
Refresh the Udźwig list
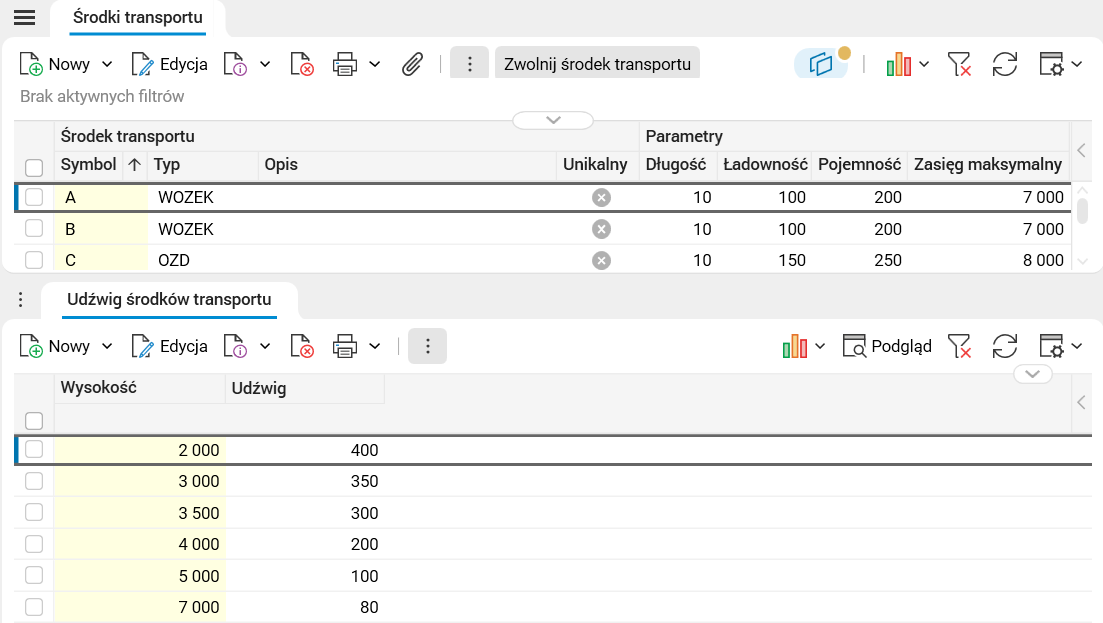pos(1004,346)
